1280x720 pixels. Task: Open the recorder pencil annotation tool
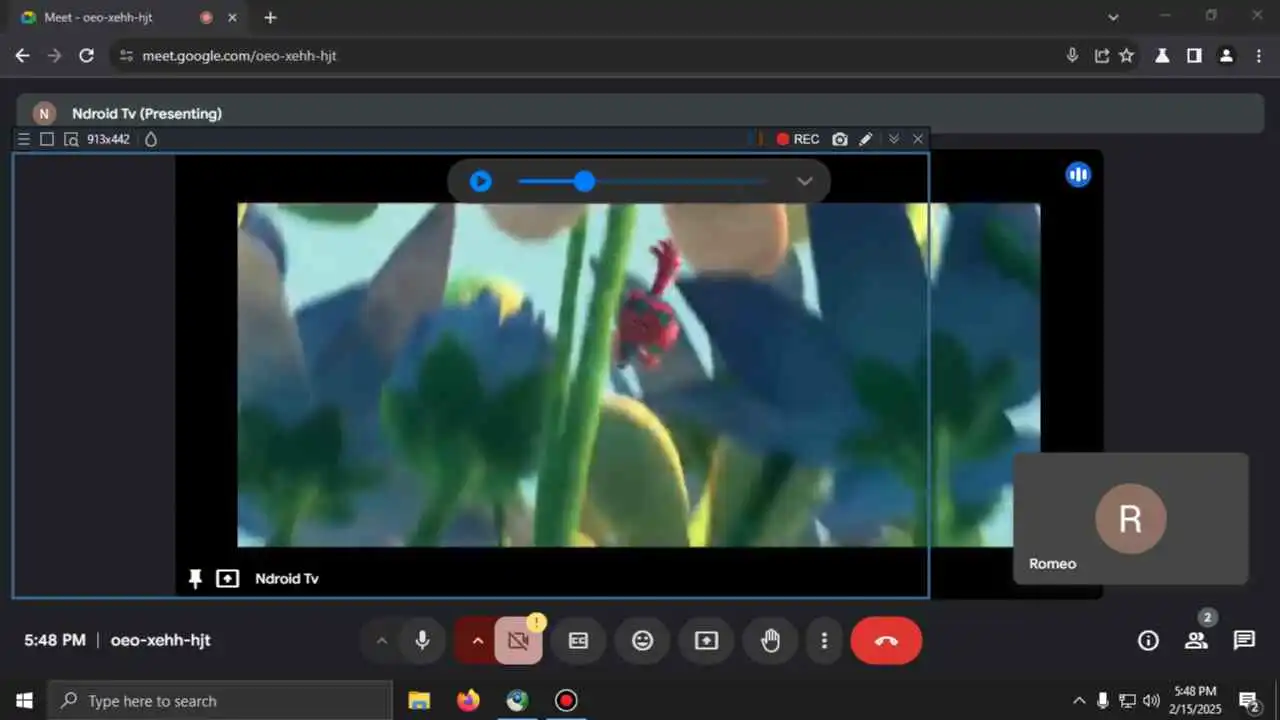[866, 139]
